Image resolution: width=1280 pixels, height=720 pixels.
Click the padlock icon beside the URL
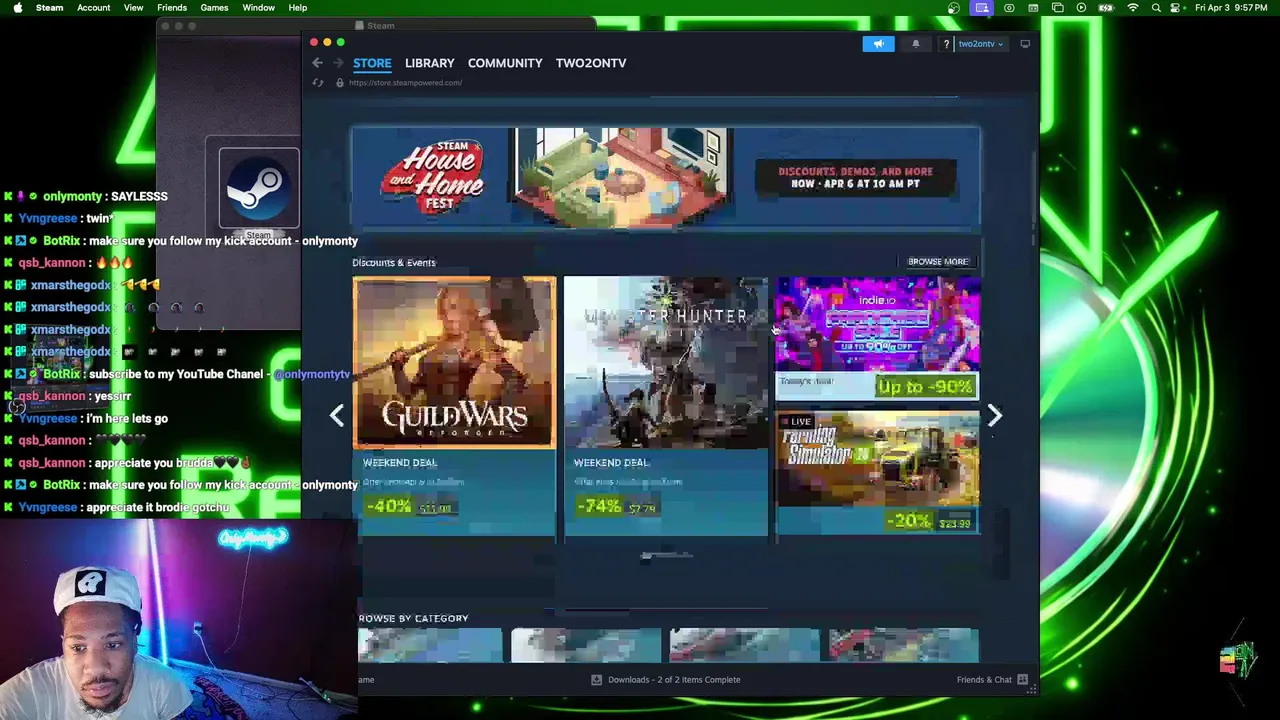(x=339, y=83)
